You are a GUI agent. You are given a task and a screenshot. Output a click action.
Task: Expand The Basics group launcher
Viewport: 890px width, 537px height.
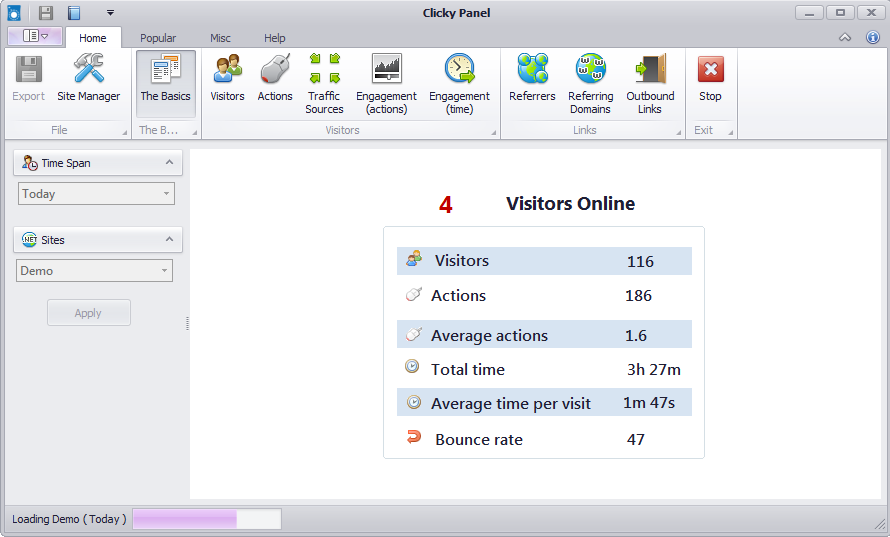(194, 132)
